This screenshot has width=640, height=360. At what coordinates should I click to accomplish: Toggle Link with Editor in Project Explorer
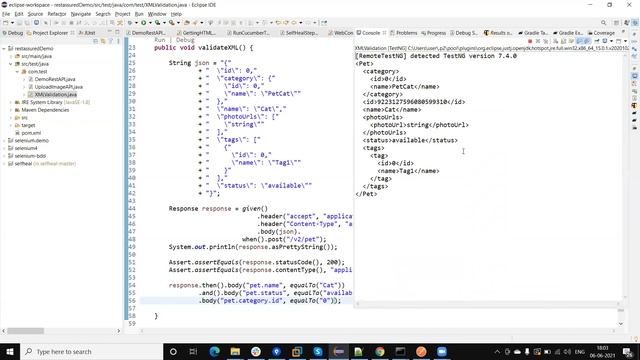pos(103,41)
